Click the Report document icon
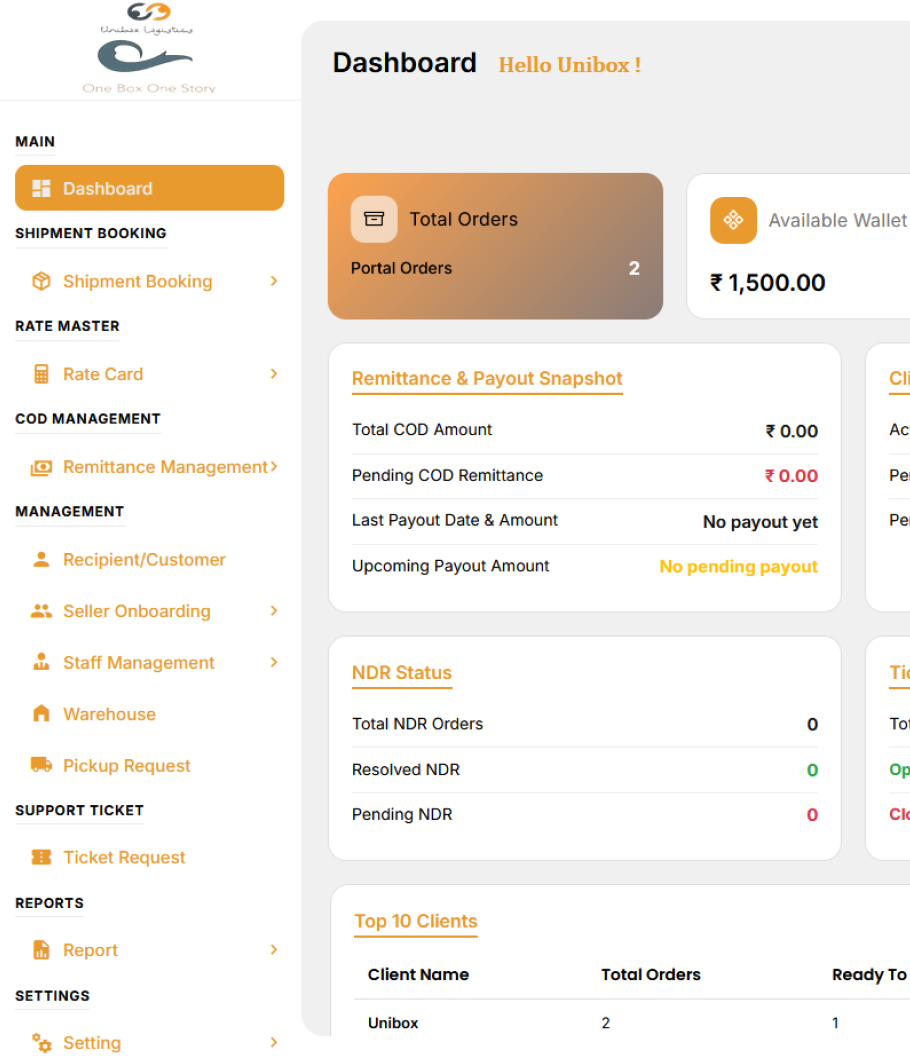The height and width of the screenshot is (1058, 910). (41, 949)
